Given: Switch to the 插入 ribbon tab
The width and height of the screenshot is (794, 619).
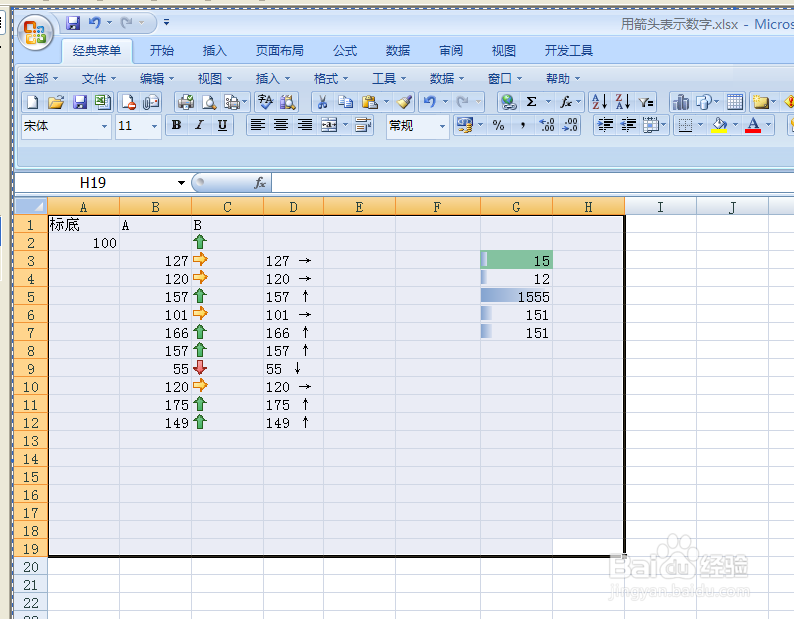Looking at the screenshot, I should [215, 51].
